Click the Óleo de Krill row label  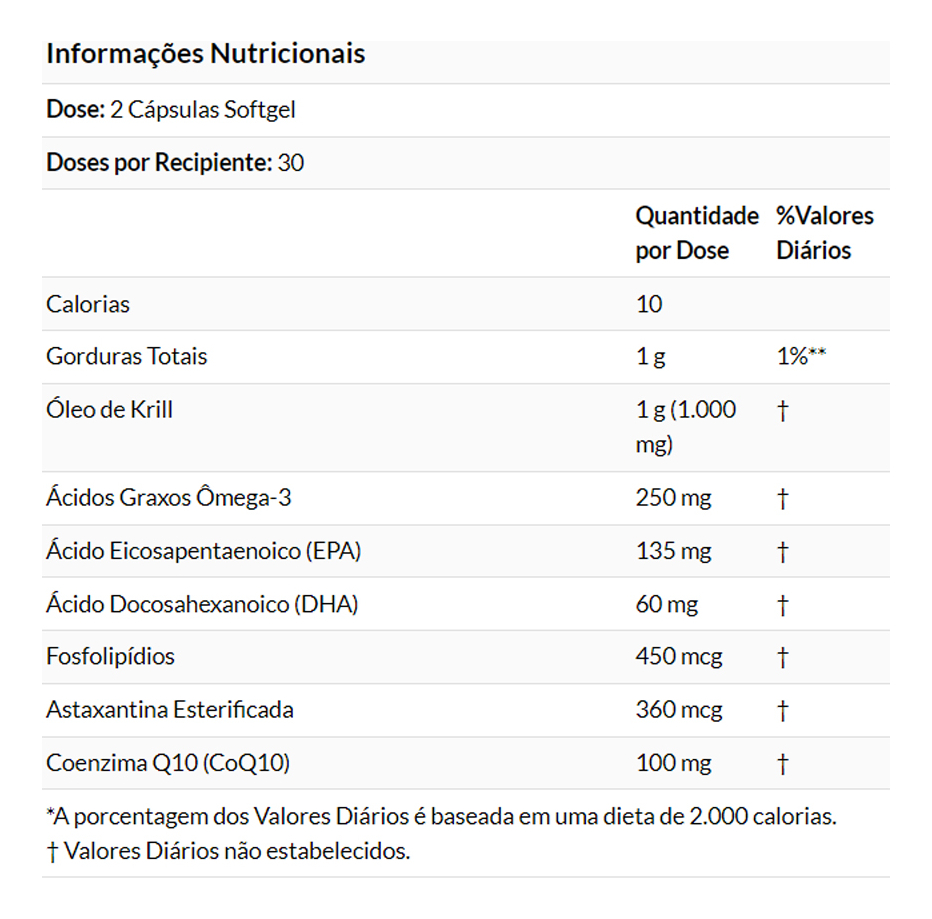coord(109,410)
